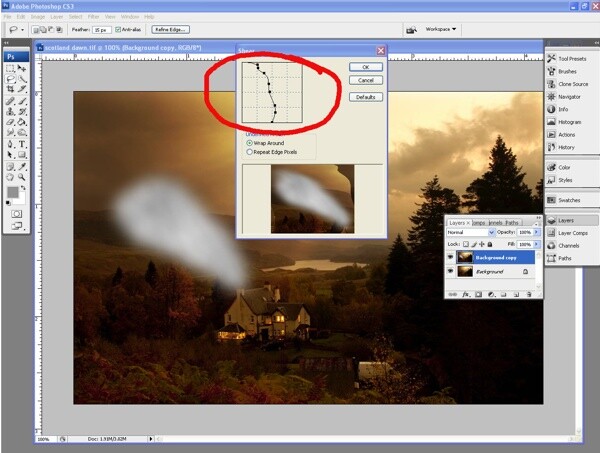
Task: Open the Filter menu
Action: (93, 17)
